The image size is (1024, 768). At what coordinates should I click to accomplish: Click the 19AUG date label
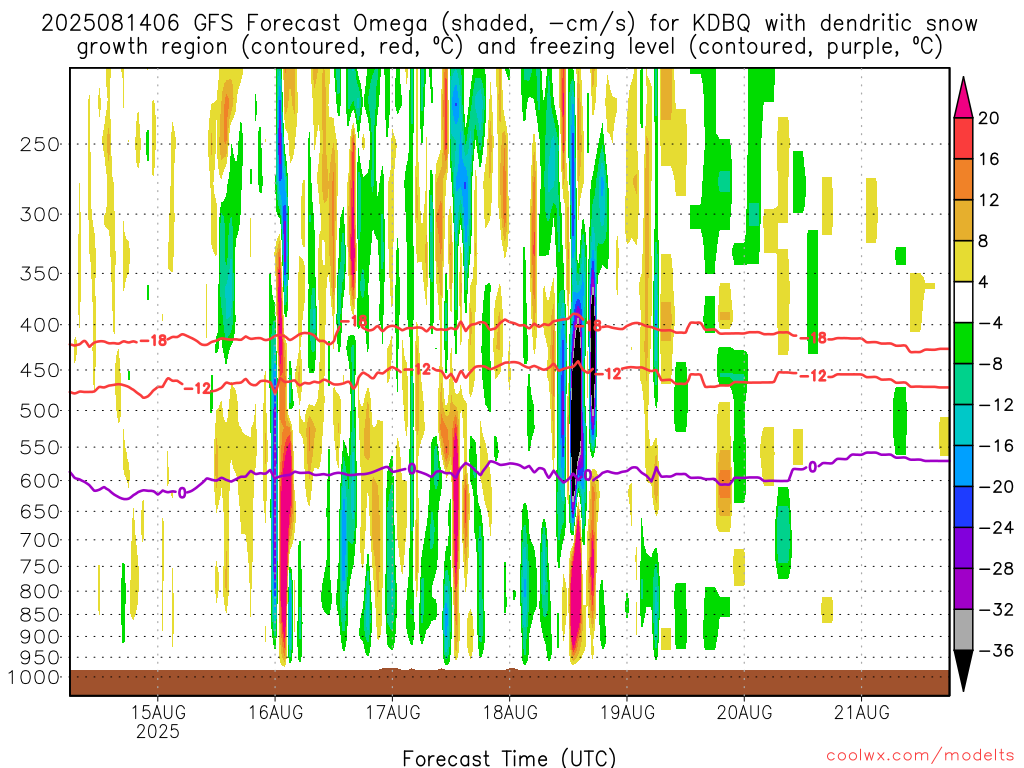coord(627,711)
